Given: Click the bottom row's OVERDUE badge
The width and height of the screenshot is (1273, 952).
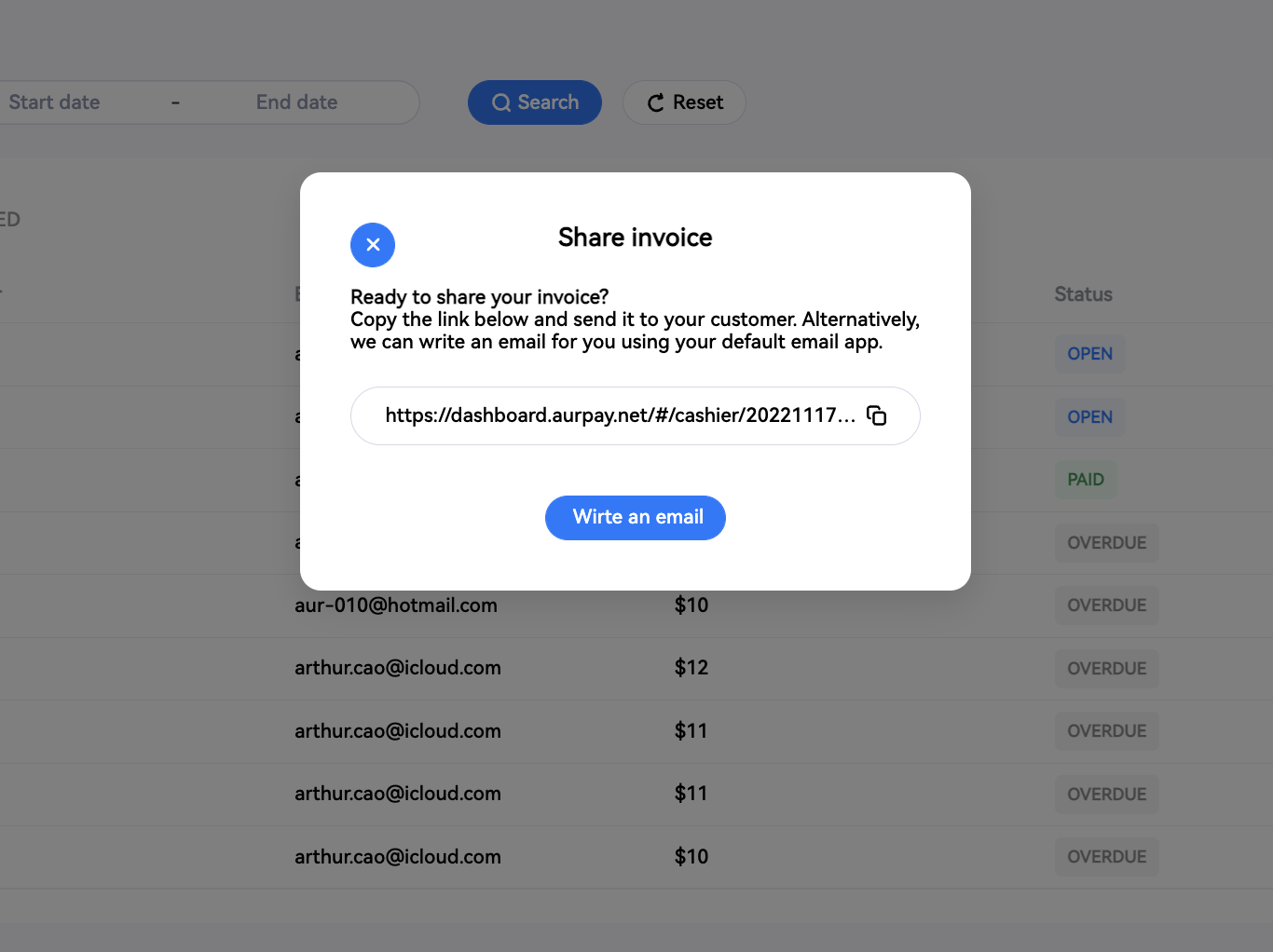Looking at the screenshot, I should [x=1106, y=857].
